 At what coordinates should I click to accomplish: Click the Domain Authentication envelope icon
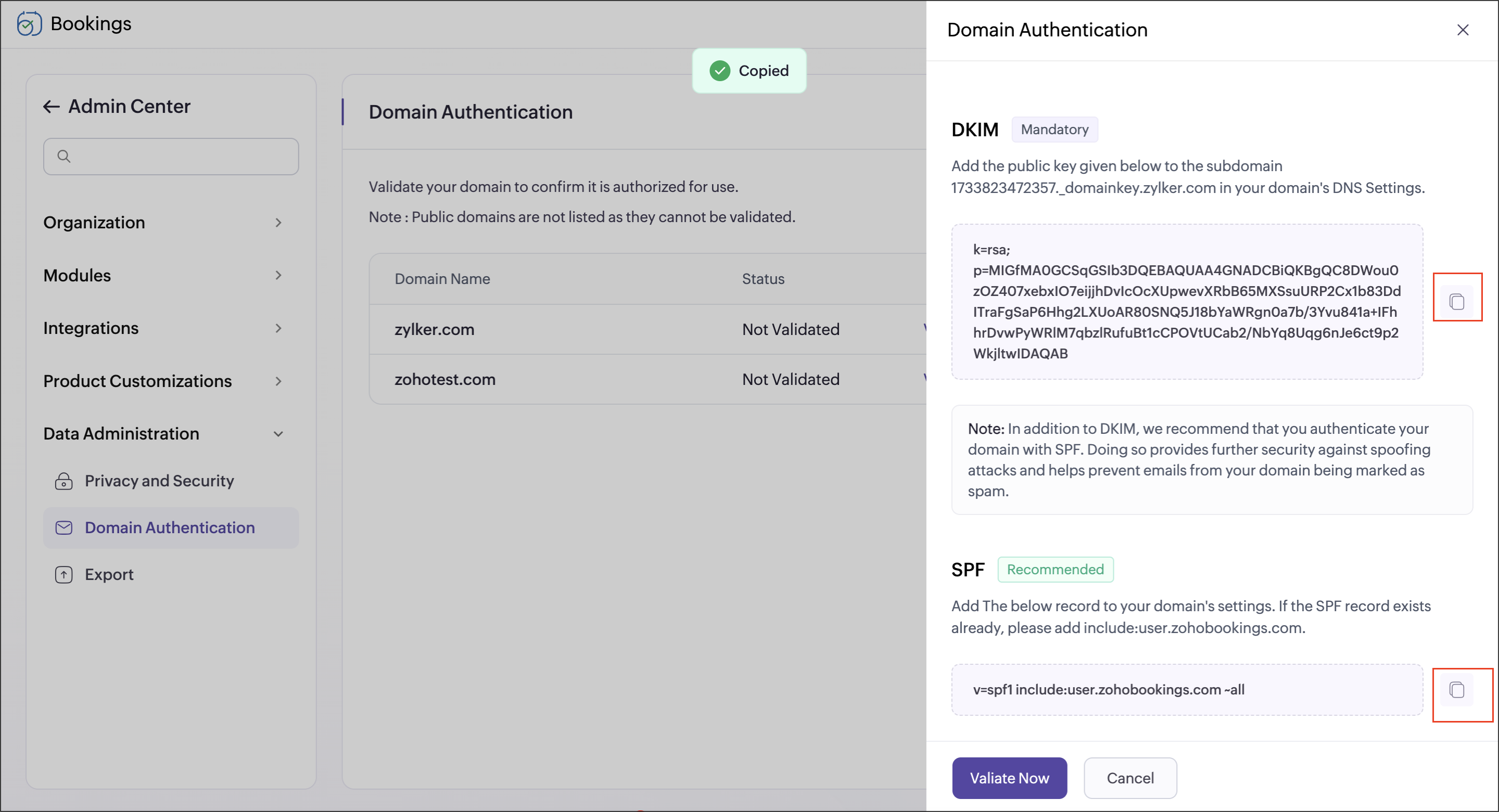64,527
